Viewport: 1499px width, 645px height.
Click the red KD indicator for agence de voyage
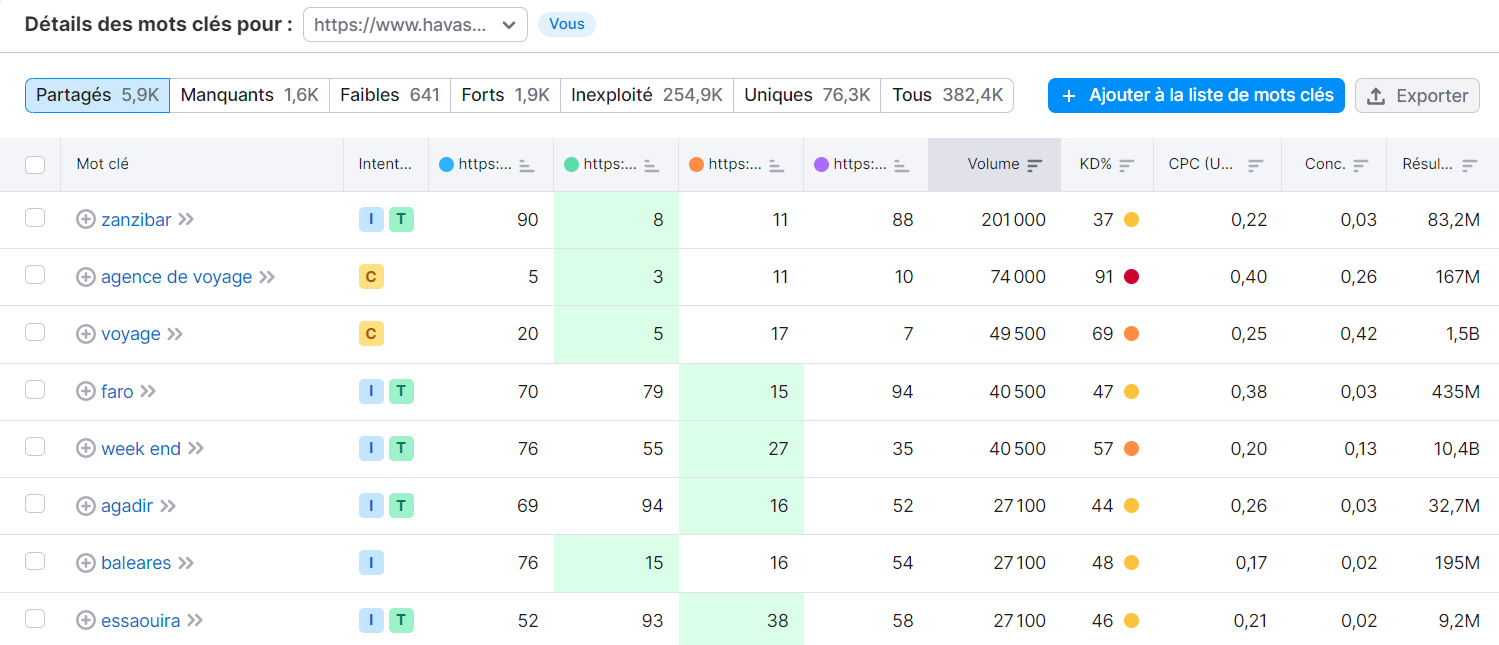tap(1131, 277)
